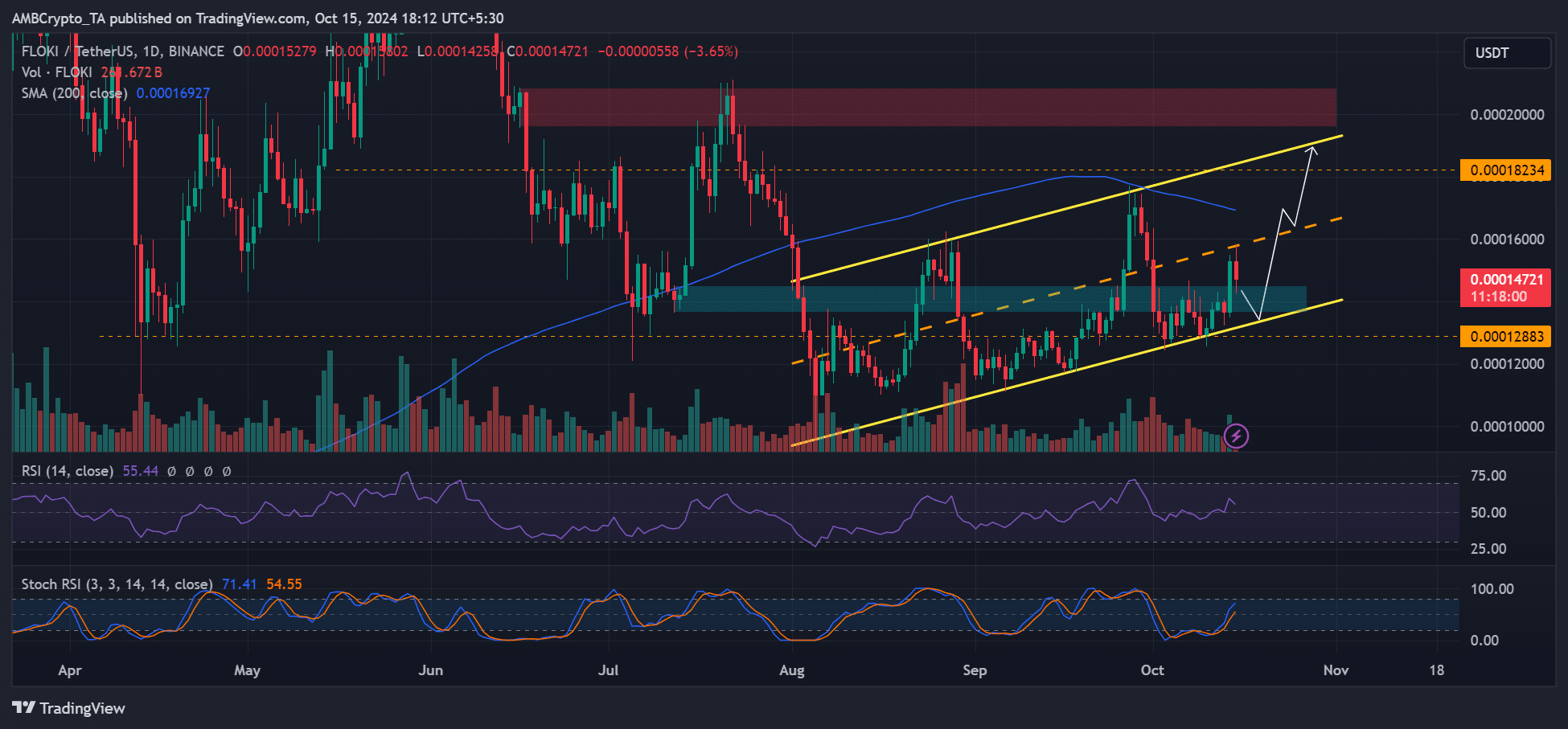Click the Aug label on time axis
Screen dimensions: 1568x729
792,670
